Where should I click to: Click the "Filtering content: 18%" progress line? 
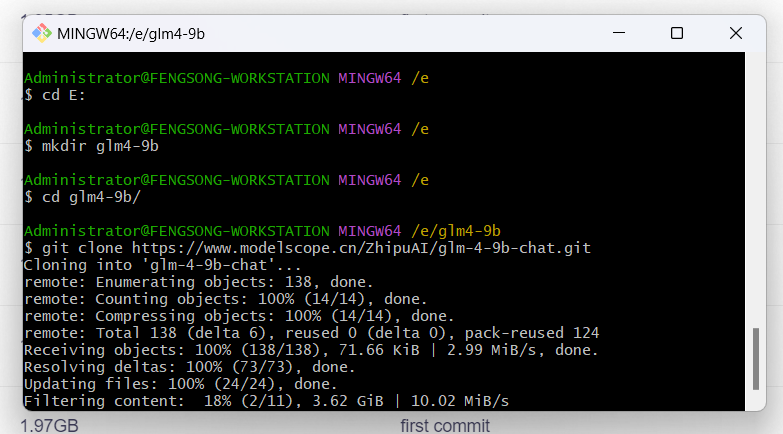coord(266,401)
